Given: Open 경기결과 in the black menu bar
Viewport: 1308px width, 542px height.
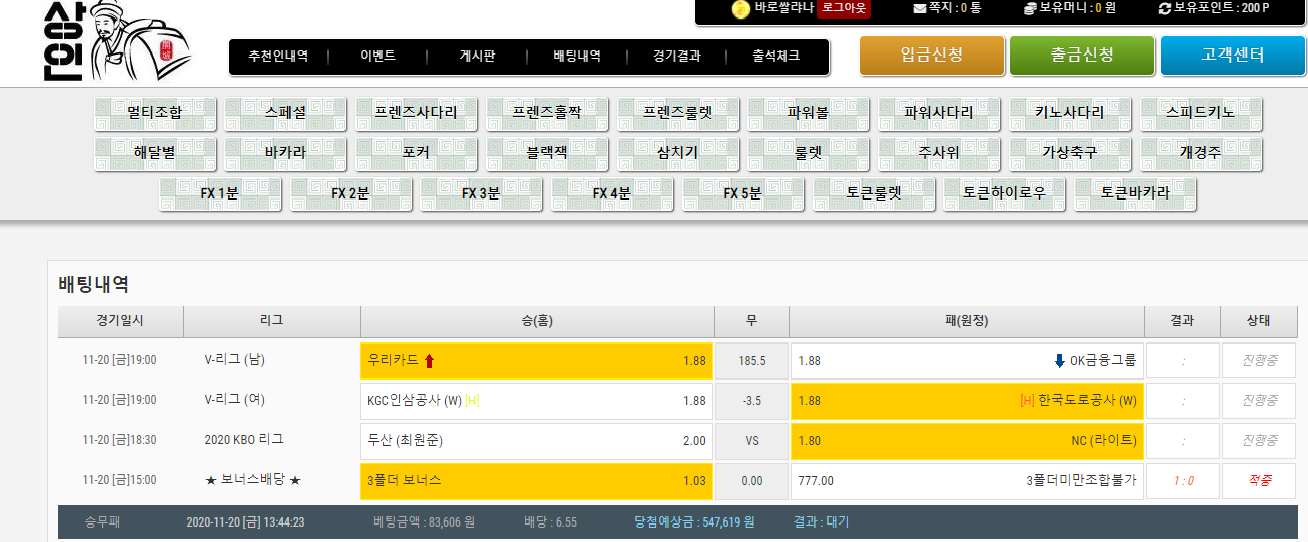Looking at the screenshot, I should [x=676, y=57].
